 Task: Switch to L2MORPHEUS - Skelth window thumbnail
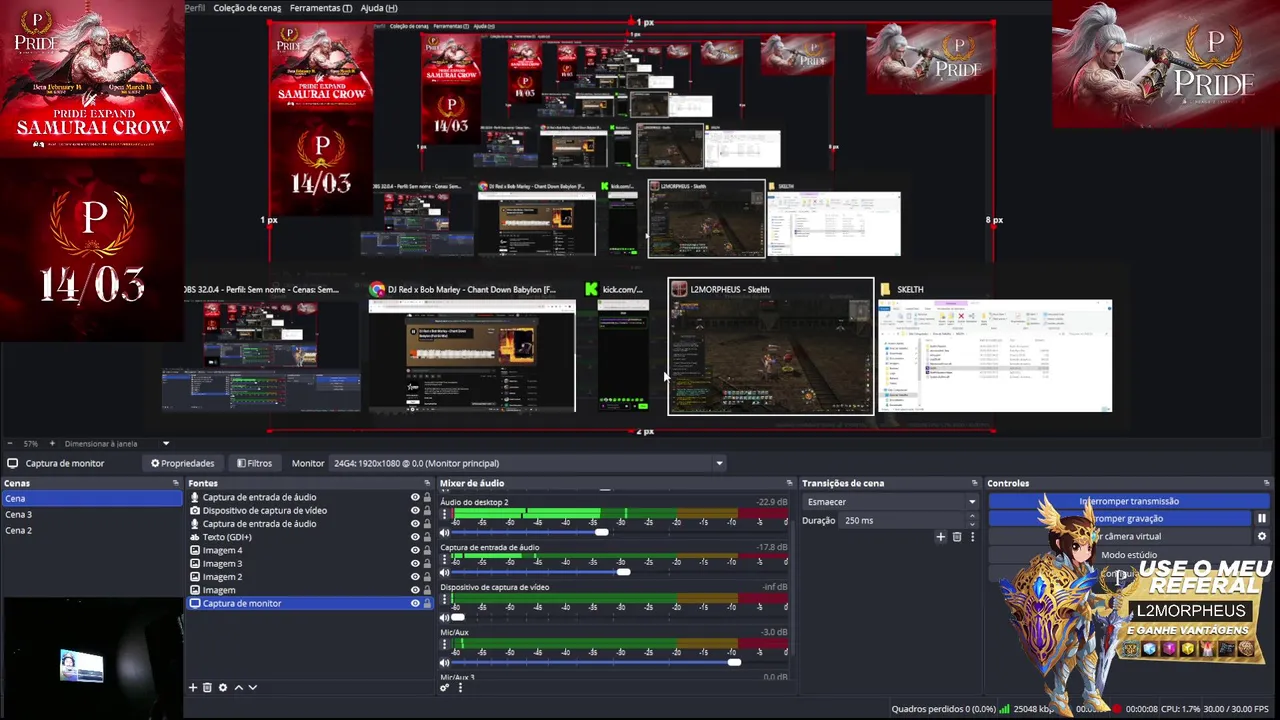pyautogui.click(x=770, y=346)
